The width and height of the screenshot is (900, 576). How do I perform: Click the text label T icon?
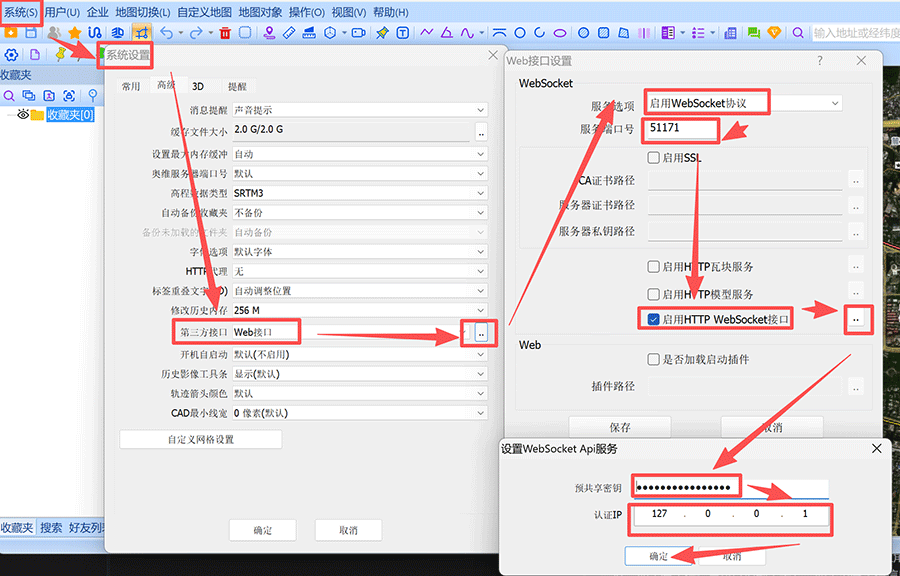[x=403, y=33]
